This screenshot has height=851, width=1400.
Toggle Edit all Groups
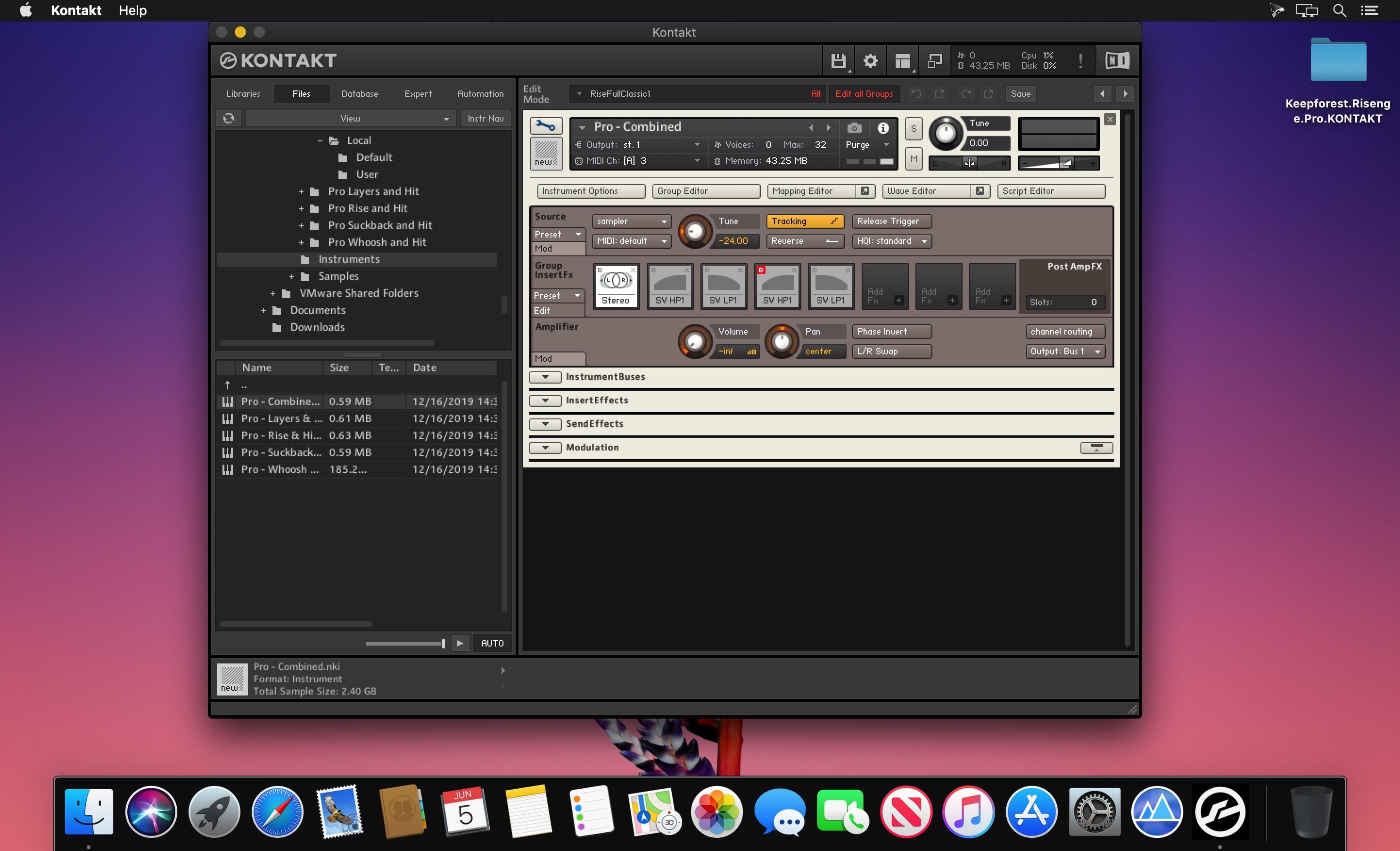864,94
